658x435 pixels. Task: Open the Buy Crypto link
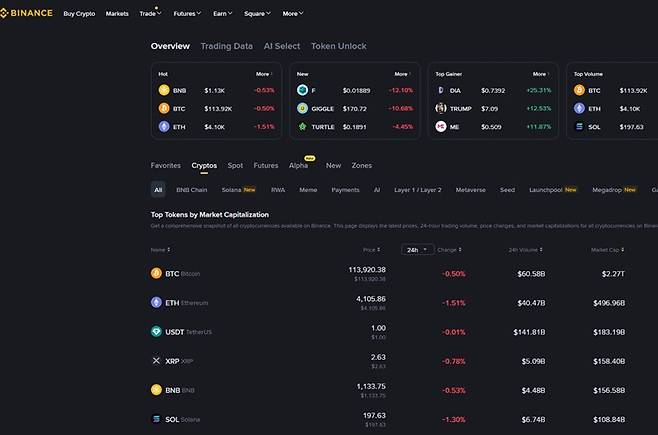80,14
